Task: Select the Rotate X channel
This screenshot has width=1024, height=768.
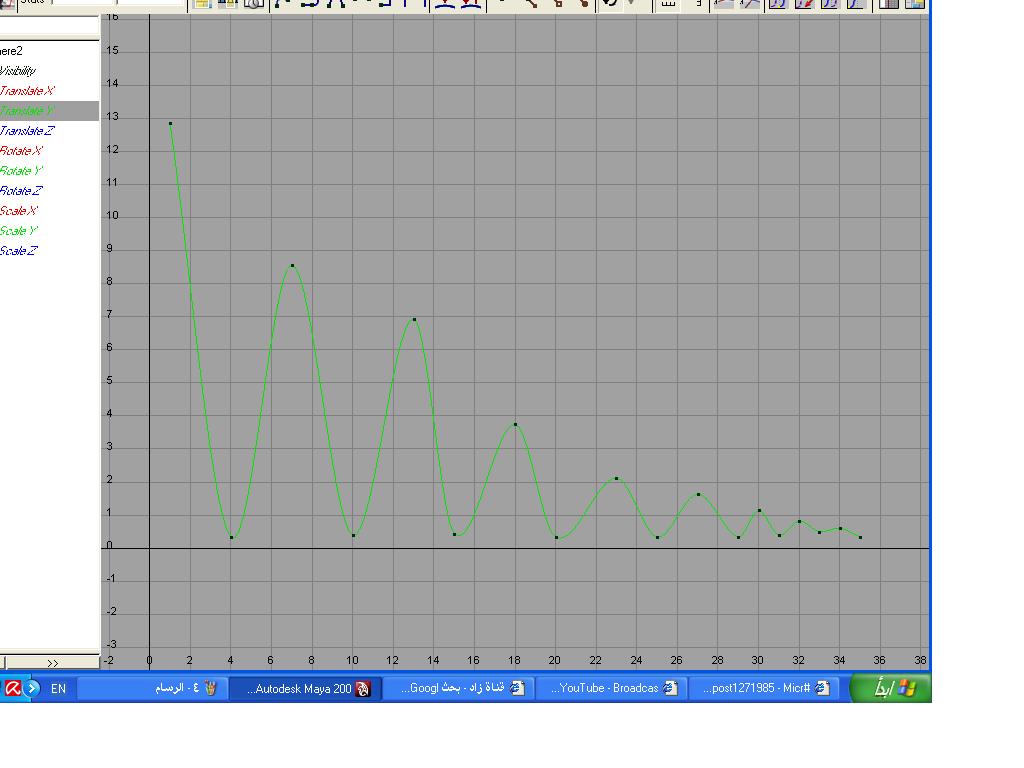Action: pyautogui.click(x=21, y=151)
